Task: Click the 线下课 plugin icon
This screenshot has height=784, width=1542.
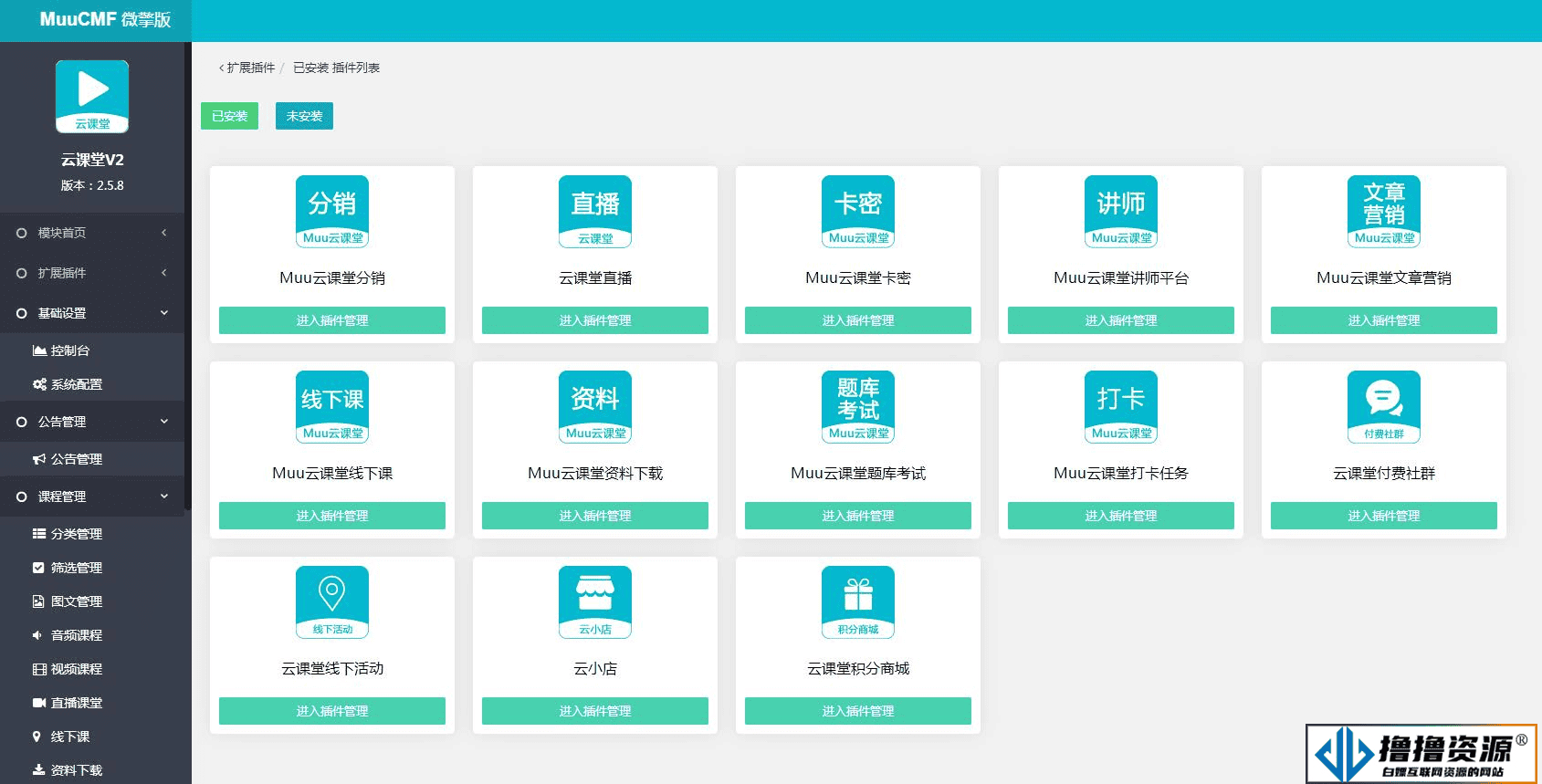Action: [332, 407]
